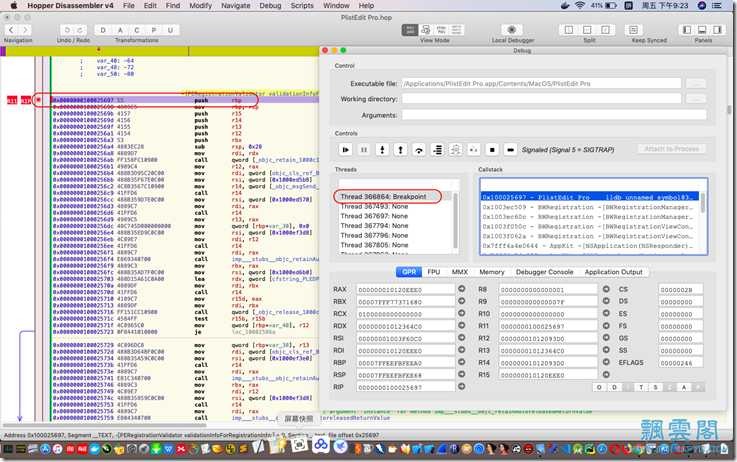
Task: Open the Scripts menu
Action: tap(302, 6)
